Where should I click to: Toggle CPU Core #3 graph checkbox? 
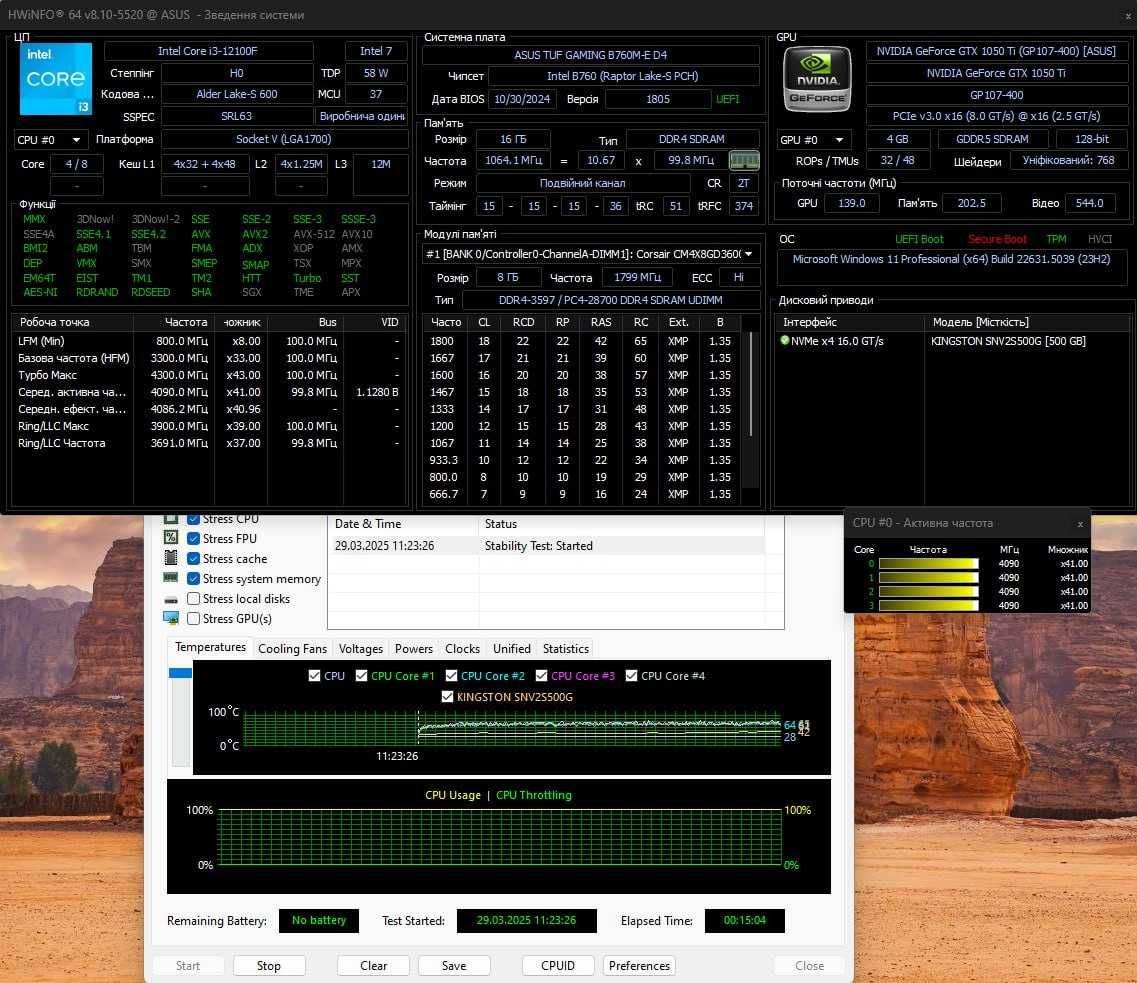click(x=541, y=676)
